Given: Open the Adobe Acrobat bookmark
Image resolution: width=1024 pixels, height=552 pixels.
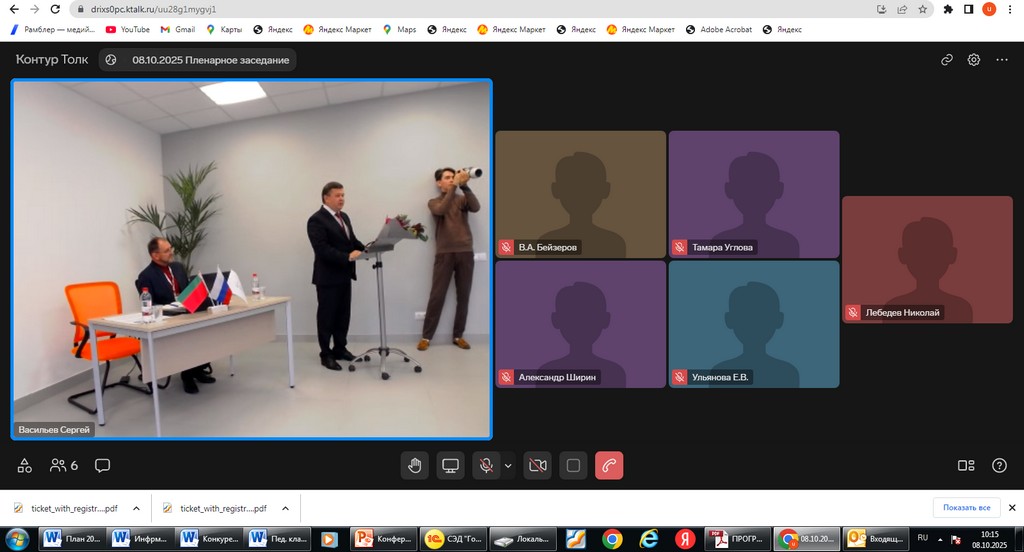Looking at the screenshot, I should click(x=718, y=30).
